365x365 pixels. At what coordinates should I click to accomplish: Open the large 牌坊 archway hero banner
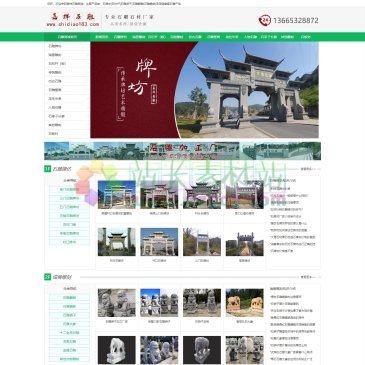(x=204, y=90)
